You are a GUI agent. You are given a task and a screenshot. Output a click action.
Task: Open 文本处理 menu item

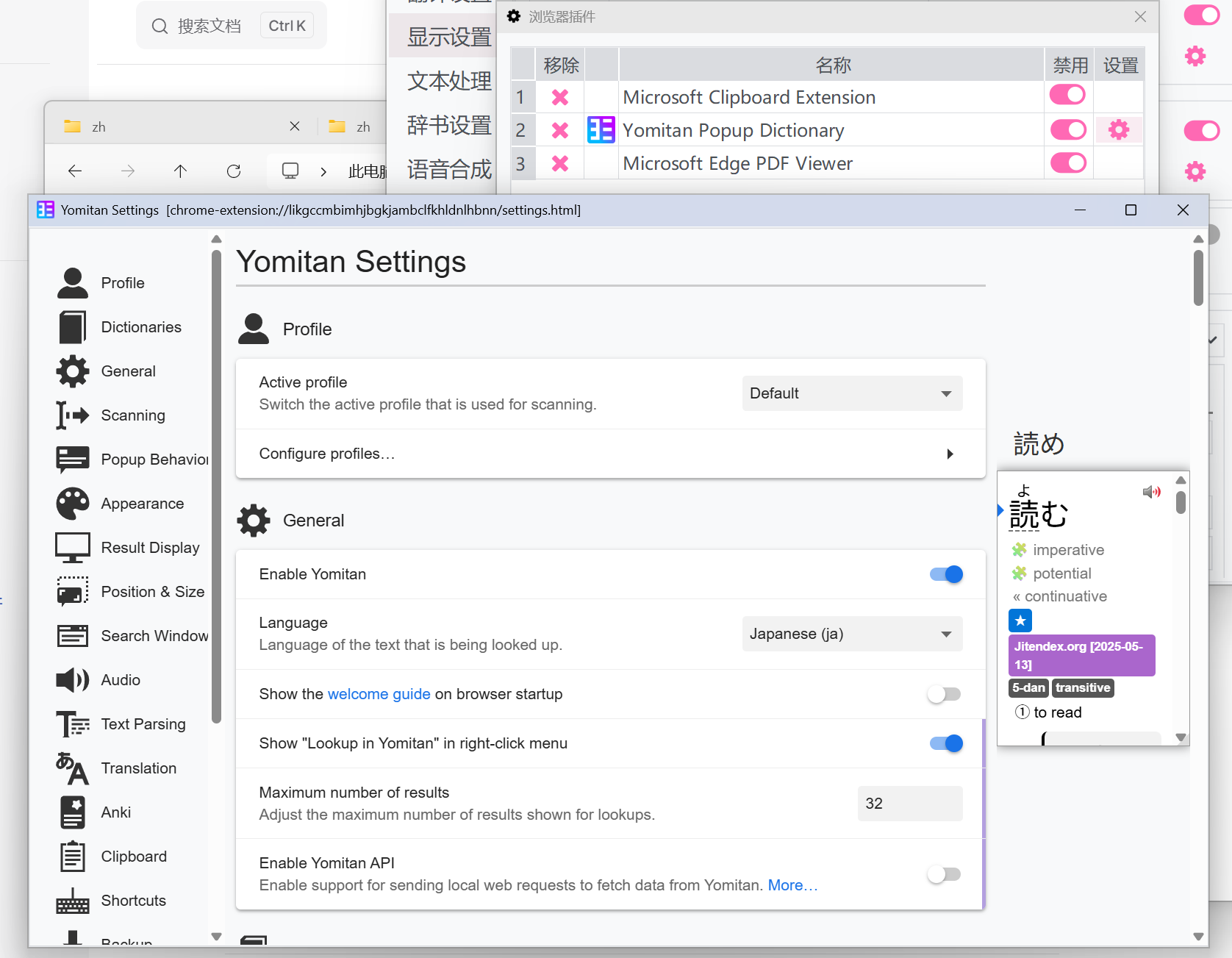coord(449,81)
